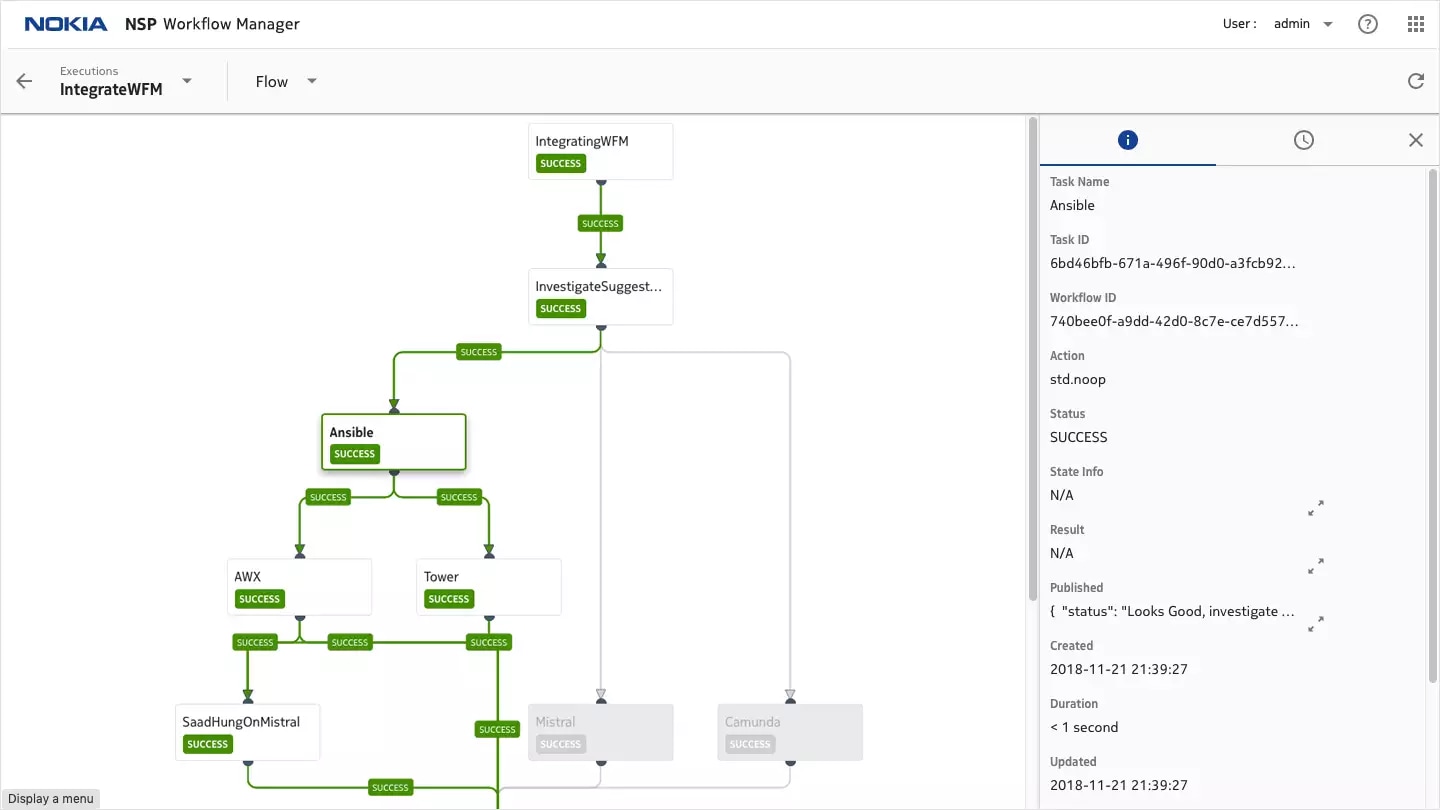
Task: Open the apps grid launcher icon
Action: 1416,24
